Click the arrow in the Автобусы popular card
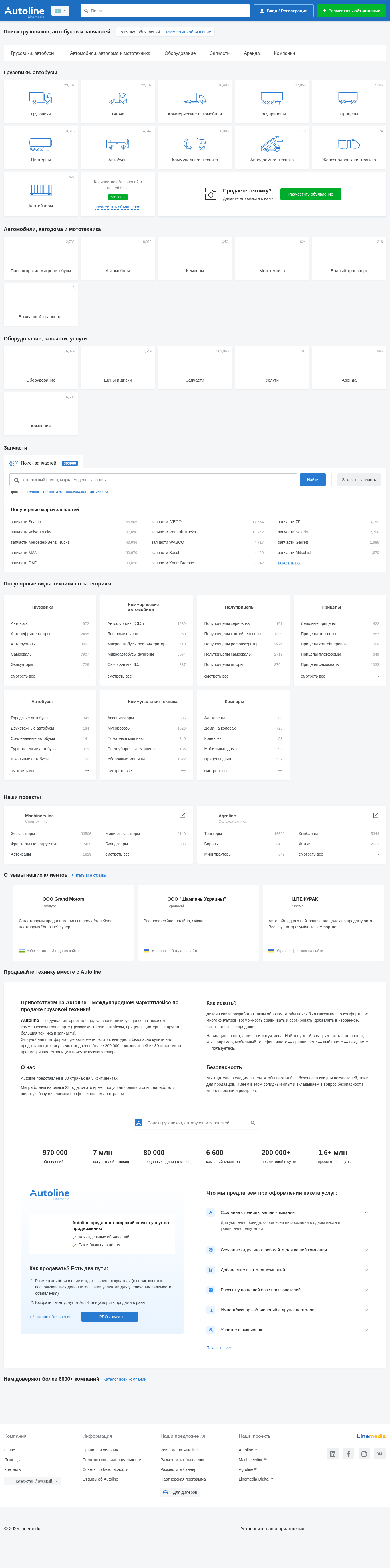This screenshot has height=1568, width=390. pyautogui.click(x=87, y=771)
